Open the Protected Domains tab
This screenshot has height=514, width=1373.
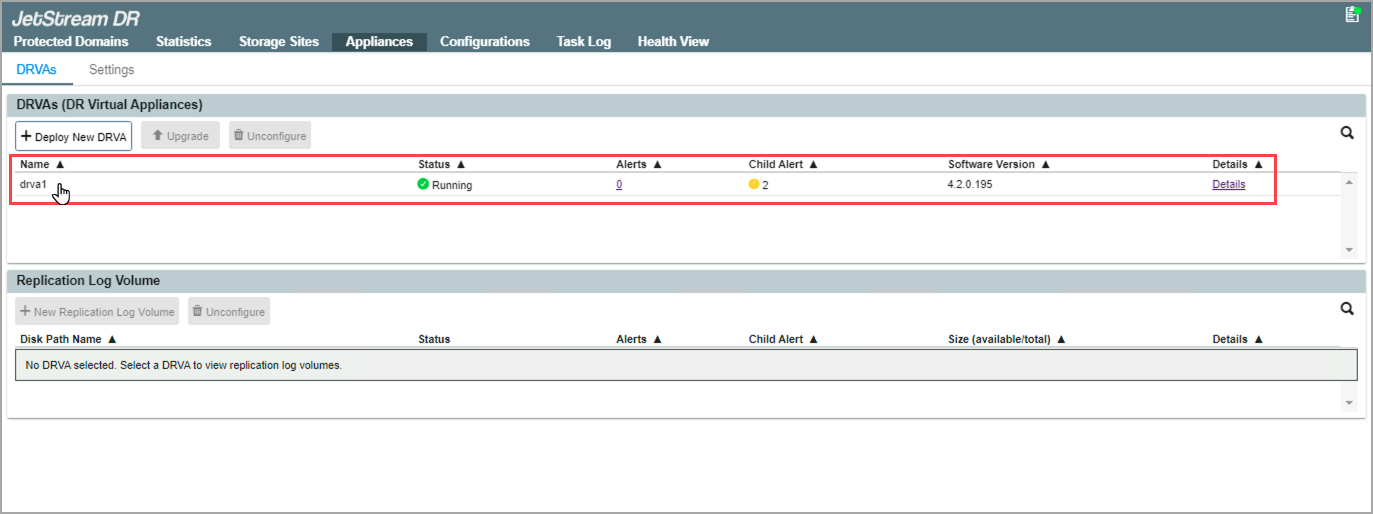tap(71, 42)
